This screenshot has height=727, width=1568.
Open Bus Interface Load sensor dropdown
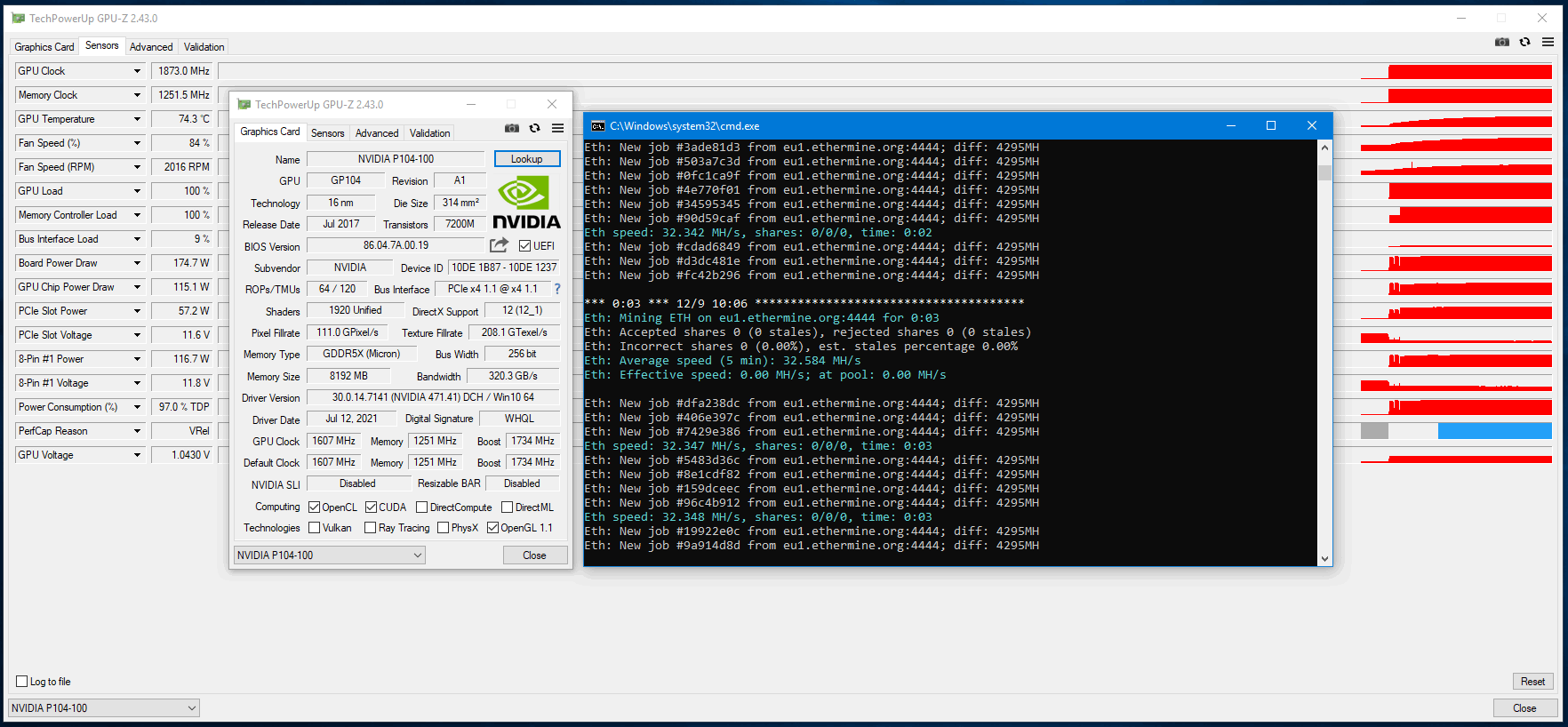pos(137,239)
